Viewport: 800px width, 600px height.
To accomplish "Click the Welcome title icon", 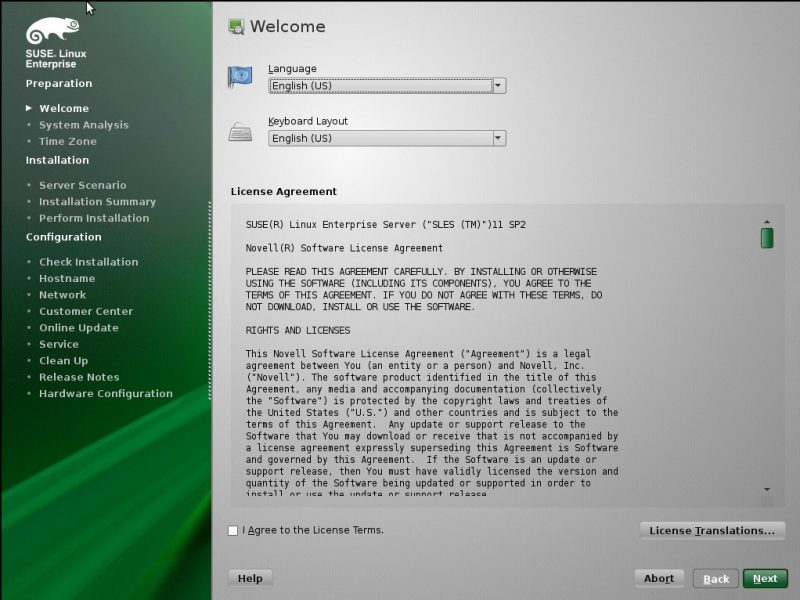I will [x=236, y=27].
